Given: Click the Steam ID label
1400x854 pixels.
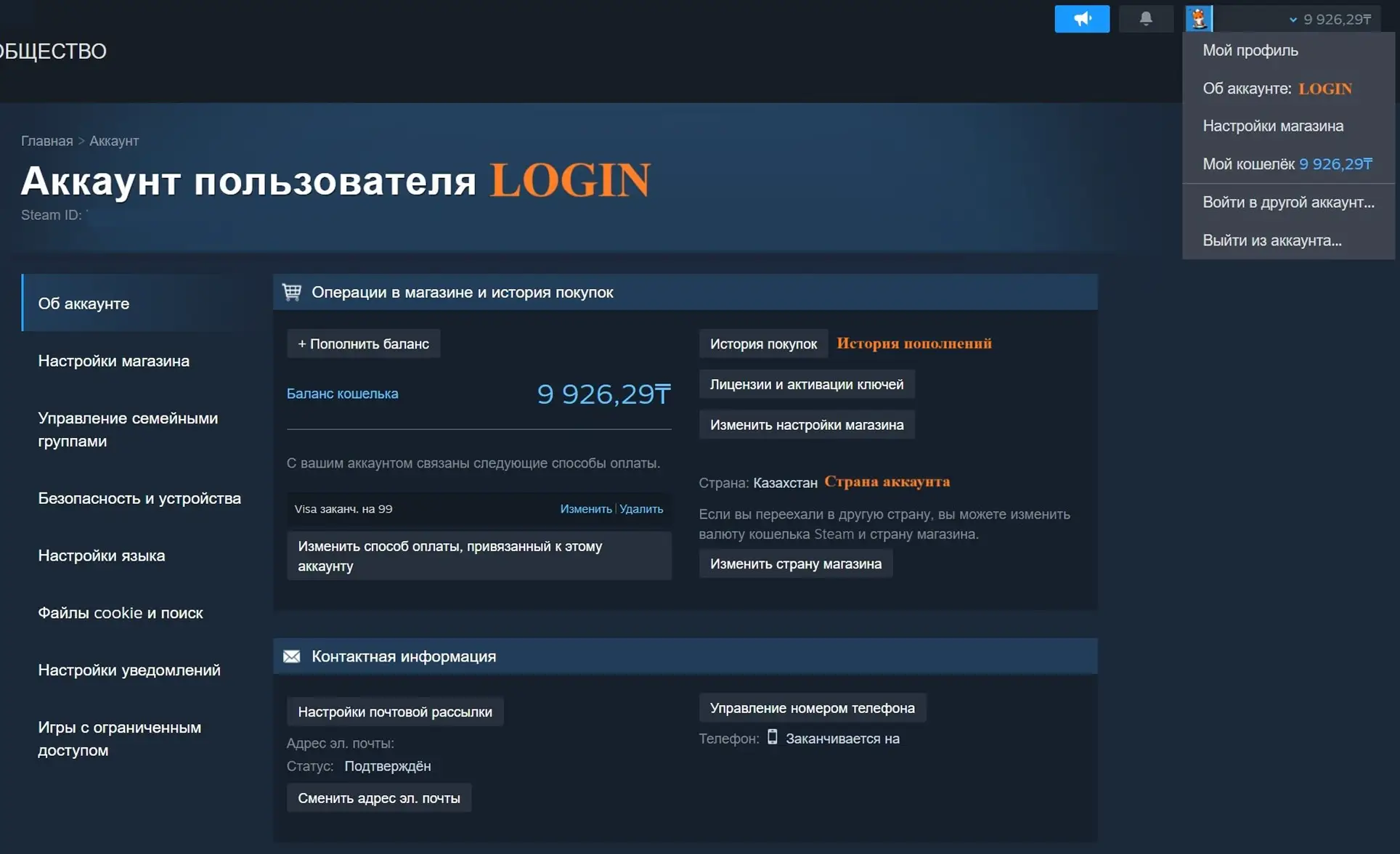Looking at the screenshot, I should 51,215.
